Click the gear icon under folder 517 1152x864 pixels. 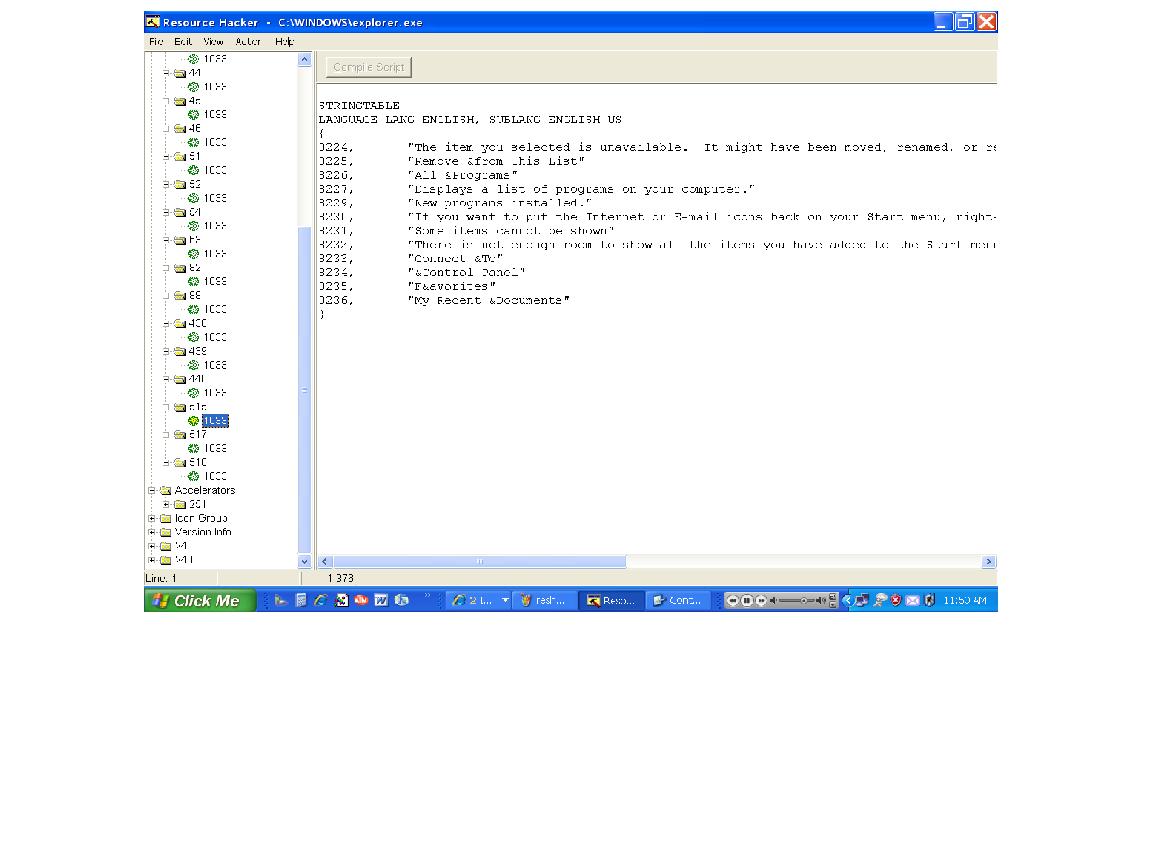(194, 449)
